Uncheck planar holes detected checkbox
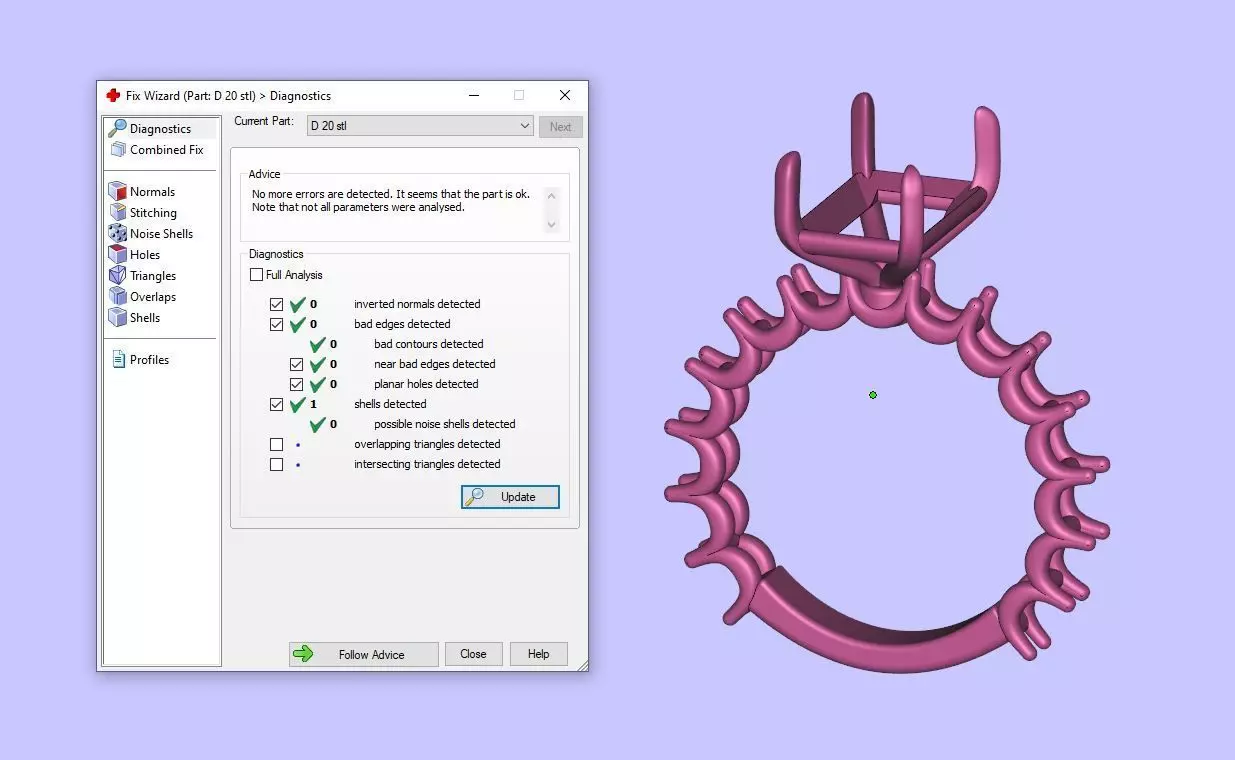Image resolution: width=1235 pixels, height=760 pixels. coord(297,384)
